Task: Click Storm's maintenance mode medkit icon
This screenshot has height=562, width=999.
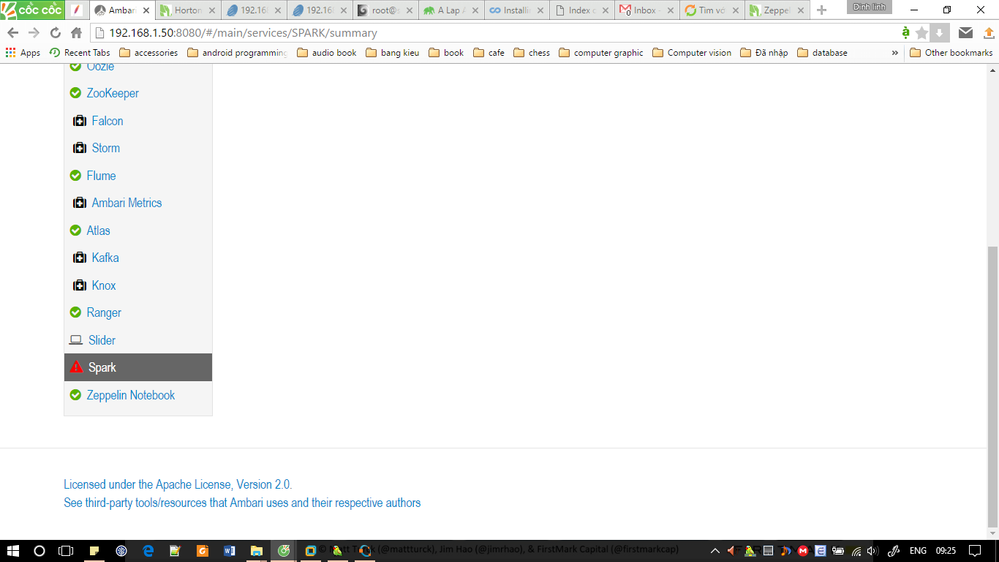Action: point(80,148)
